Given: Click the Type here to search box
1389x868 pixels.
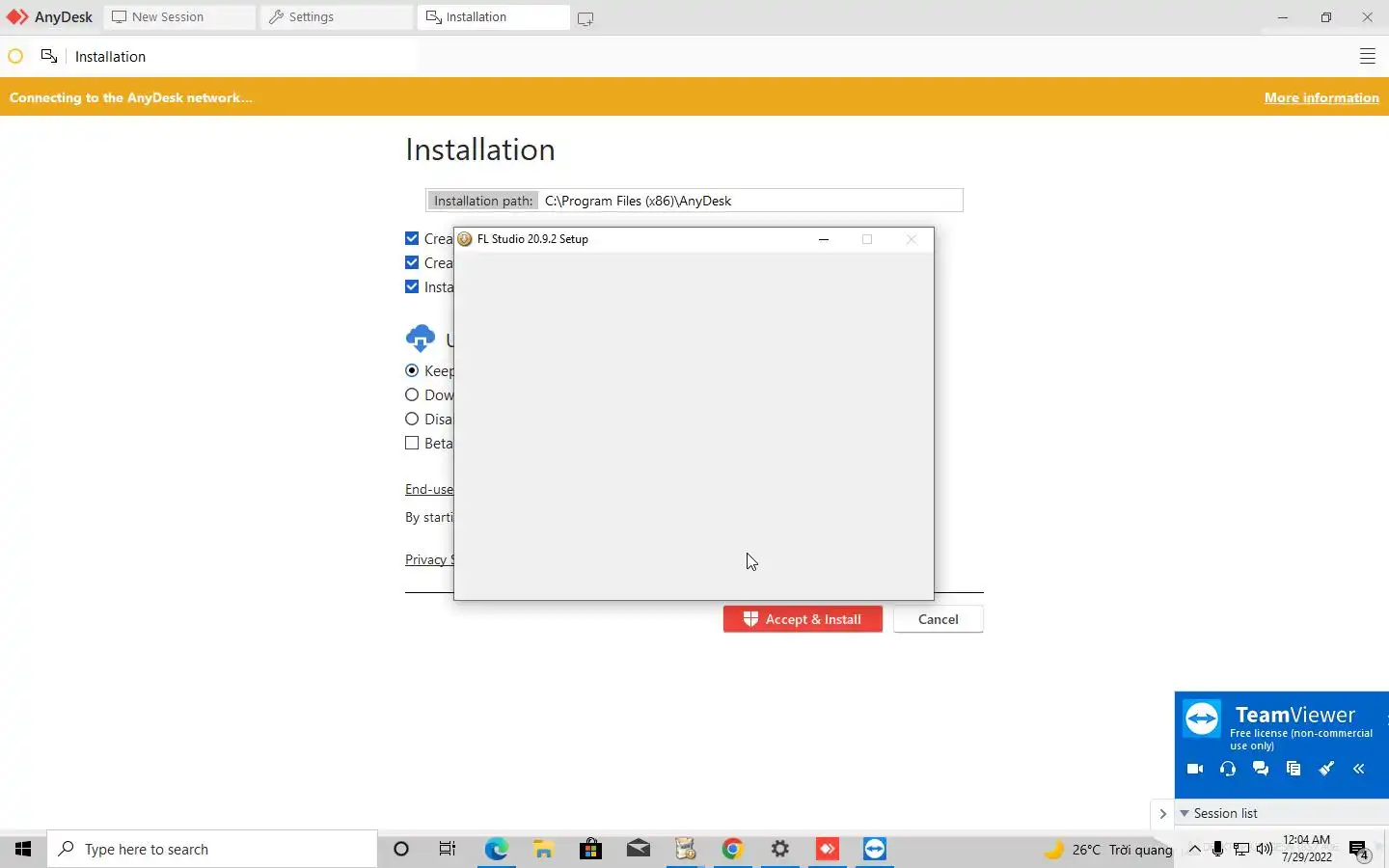Looking at the screenshot, I should tap(212, 849).
